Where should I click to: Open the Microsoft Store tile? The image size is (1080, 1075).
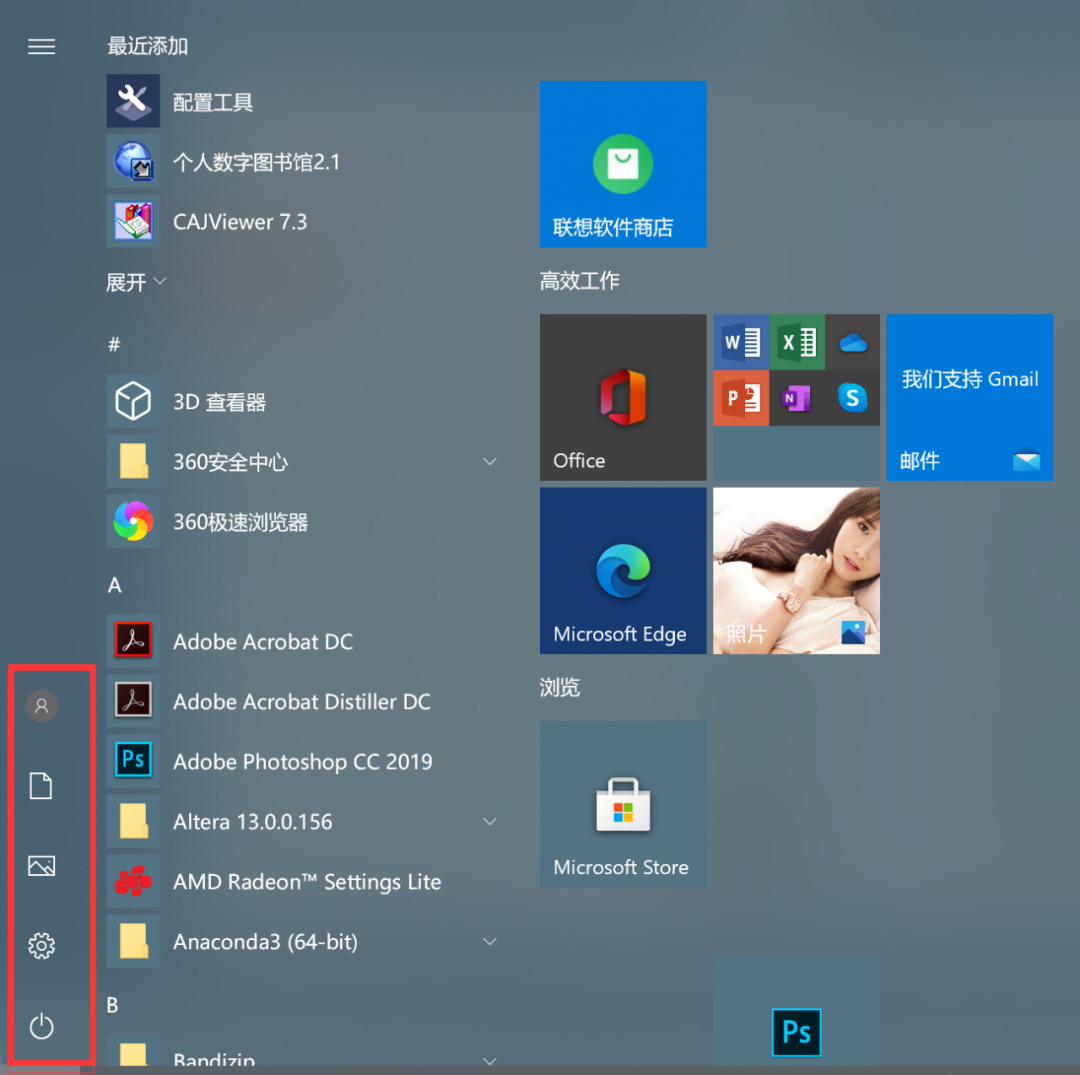(x=623, y=804)
